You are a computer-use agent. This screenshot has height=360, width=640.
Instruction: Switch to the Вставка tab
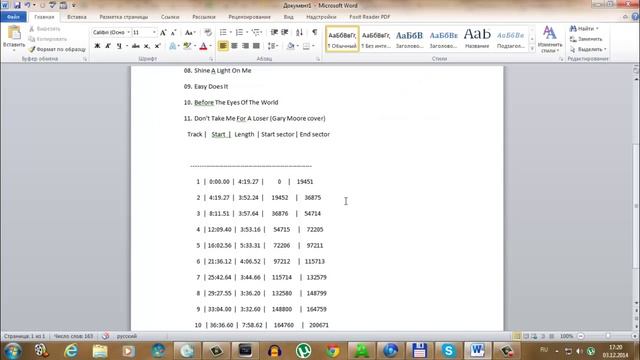point(77,17)
